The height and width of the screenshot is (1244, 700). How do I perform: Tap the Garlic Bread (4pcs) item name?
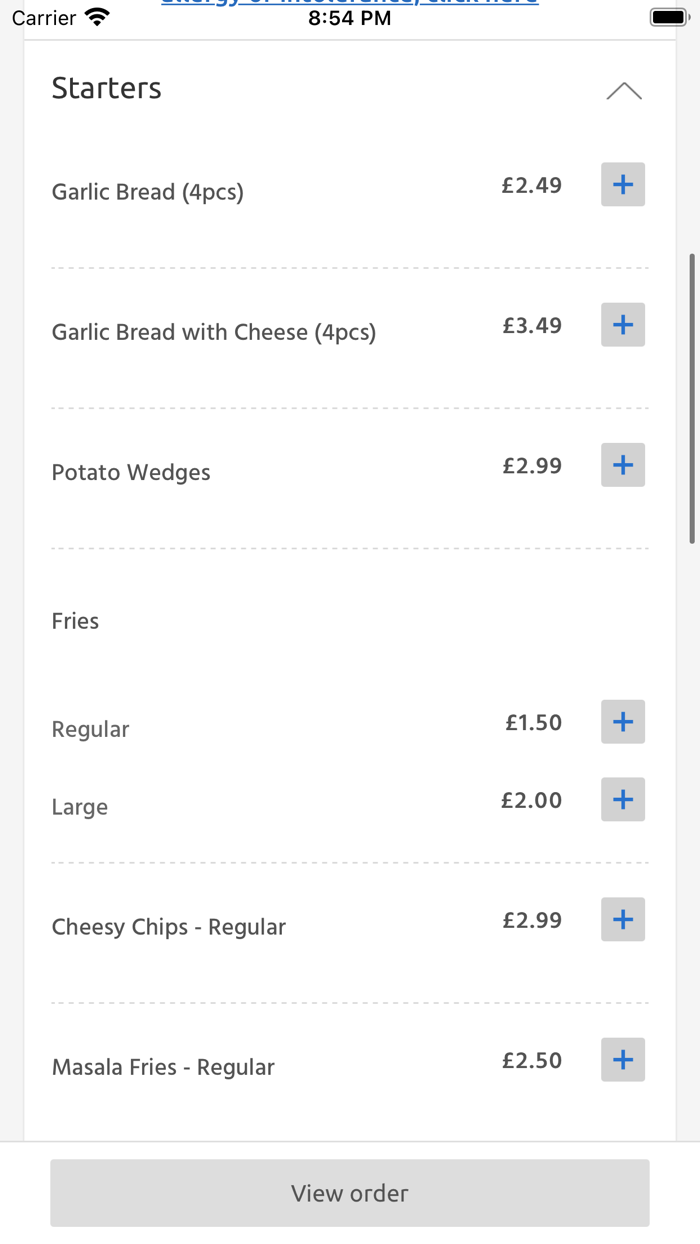pyautogui.click(x=147, y=191)
